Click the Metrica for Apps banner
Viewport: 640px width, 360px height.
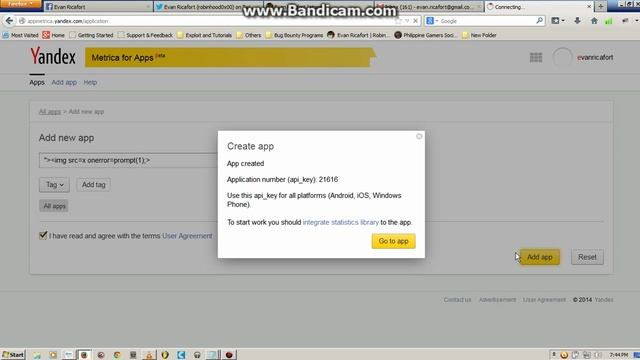[x=230, y=58]
